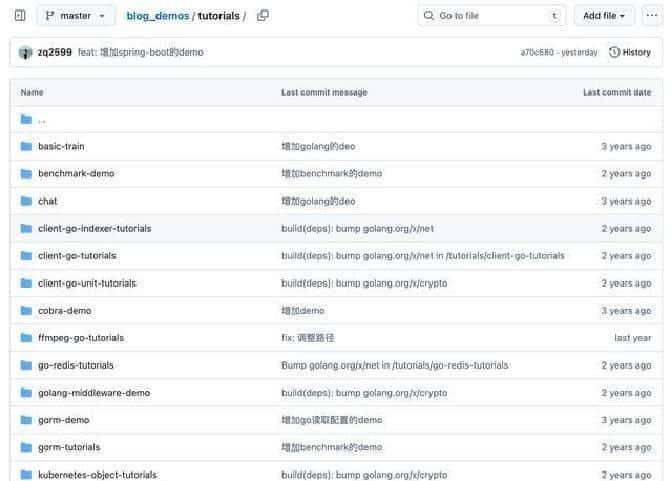The image size is (672, 481).
Task: Open the client-go-indexer-tutorials folder
Action: click(94, 229)
